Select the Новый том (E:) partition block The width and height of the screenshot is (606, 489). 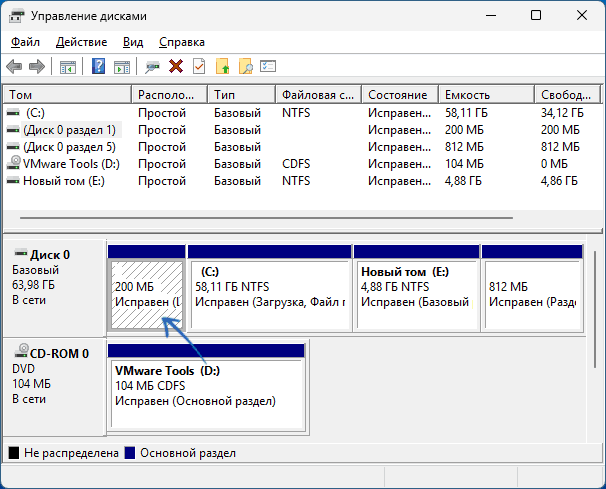pos(417,296)
